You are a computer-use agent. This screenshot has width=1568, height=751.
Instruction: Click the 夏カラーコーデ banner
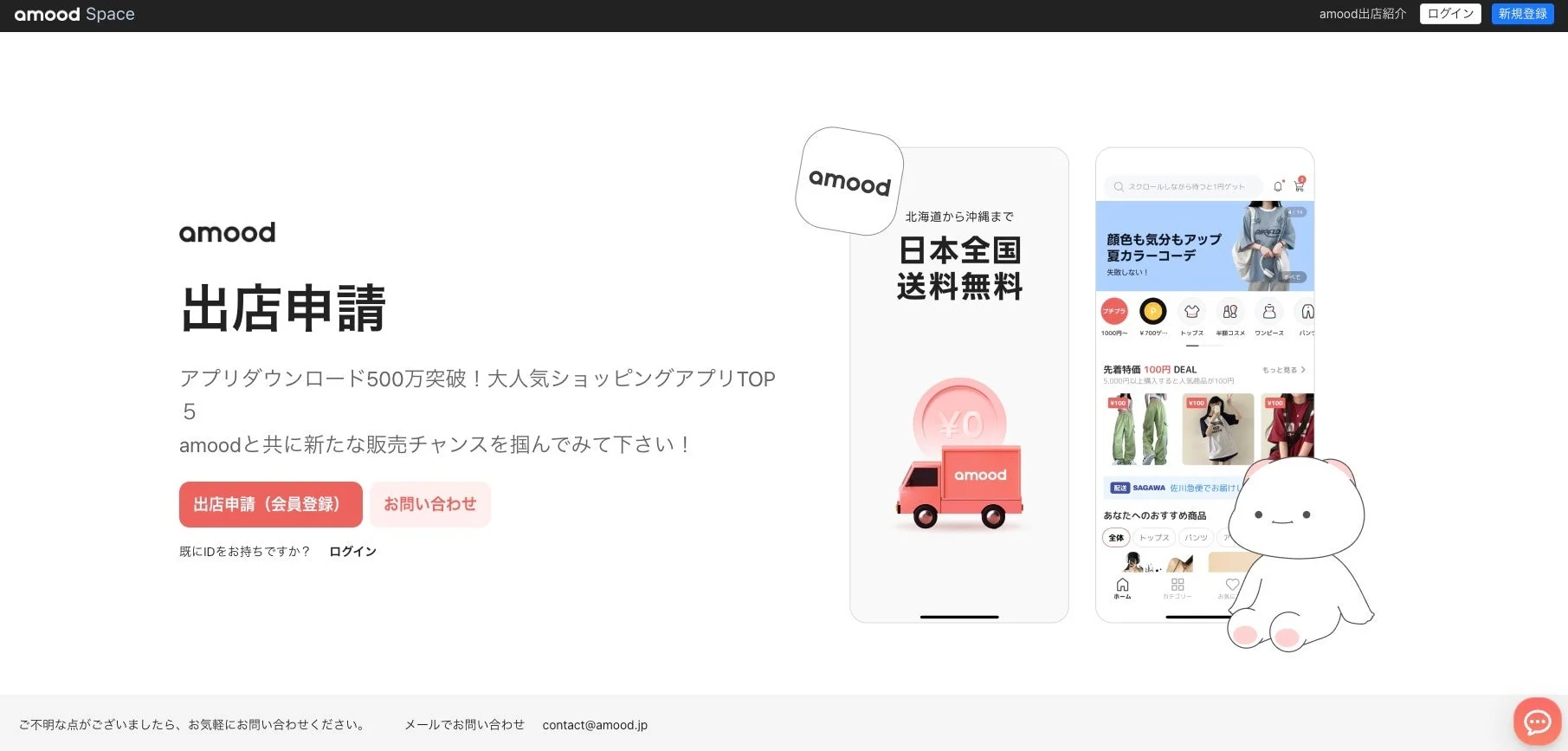[1204, 246]
